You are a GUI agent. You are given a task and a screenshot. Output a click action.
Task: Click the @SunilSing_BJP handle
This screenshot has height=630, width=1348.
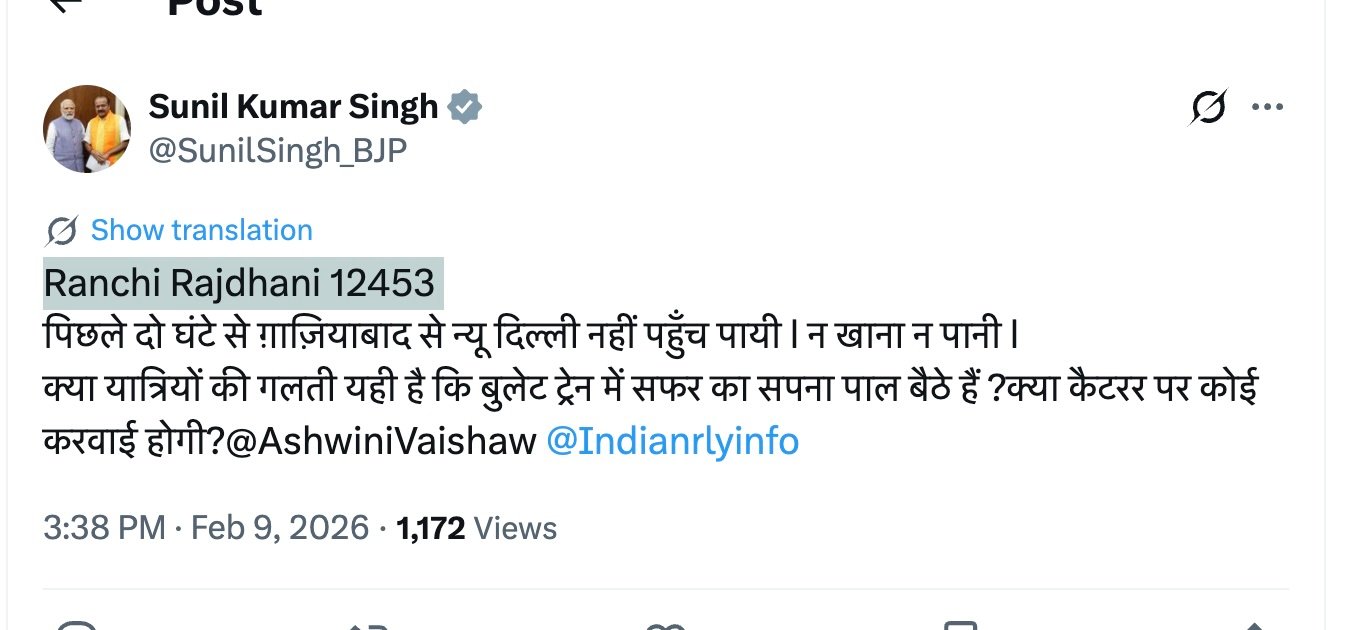click(x=279, y=152)
